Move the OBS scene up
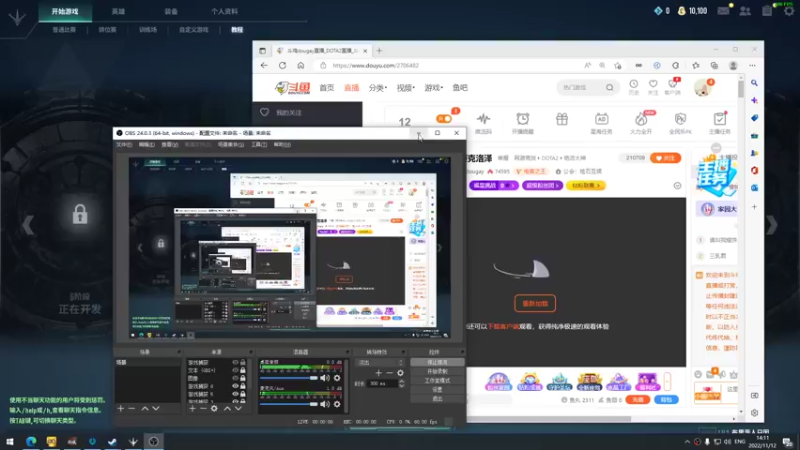This screenshot has width=800, height=450. click(145, 409)
